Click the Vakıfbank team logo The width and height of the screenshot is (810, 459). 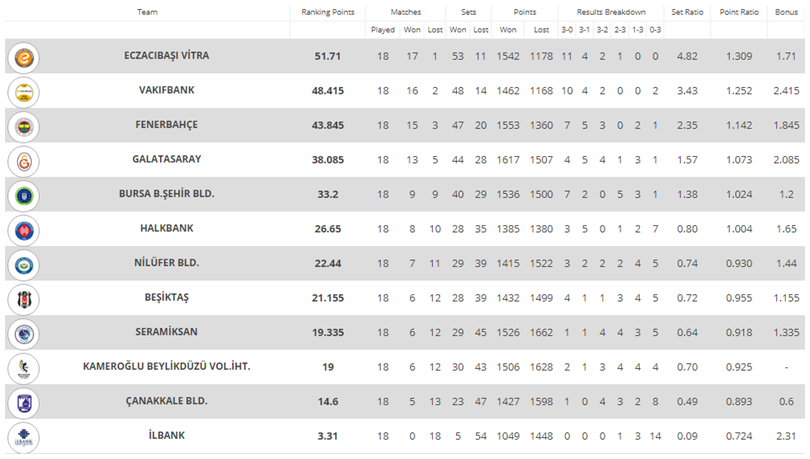pyautogui.click(x=24, y=92)
